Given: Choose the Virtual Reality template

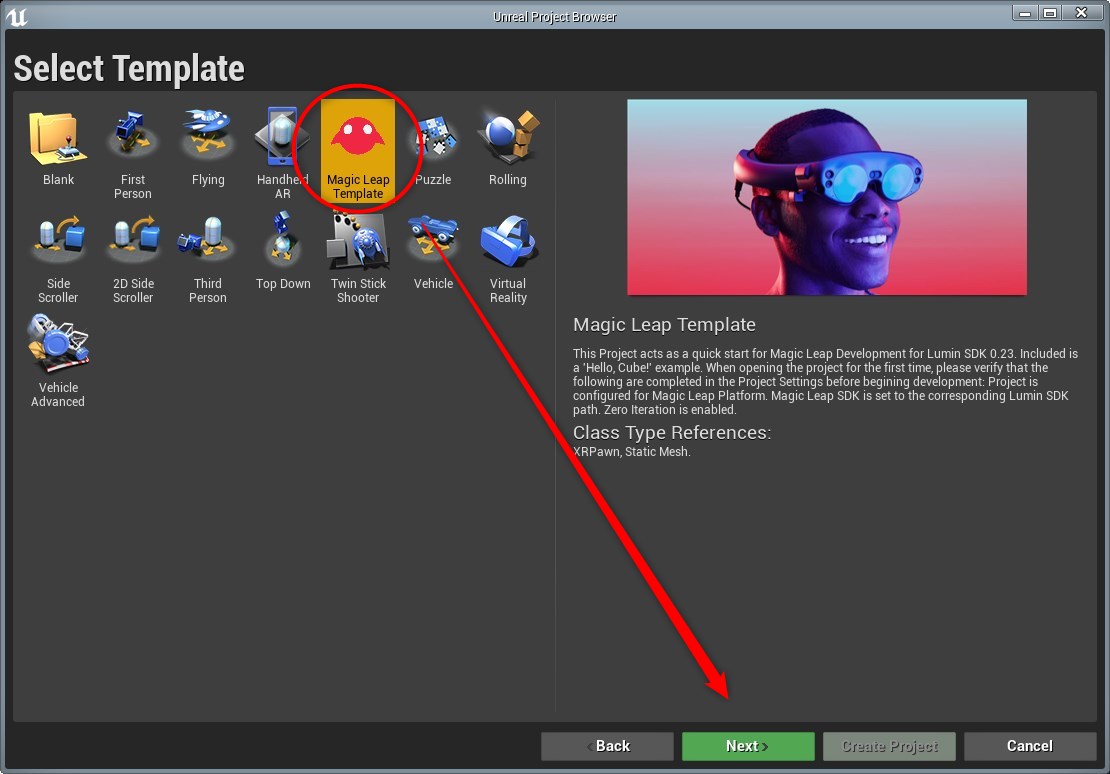Looking at the screenshot, I should tap(508, 255).
